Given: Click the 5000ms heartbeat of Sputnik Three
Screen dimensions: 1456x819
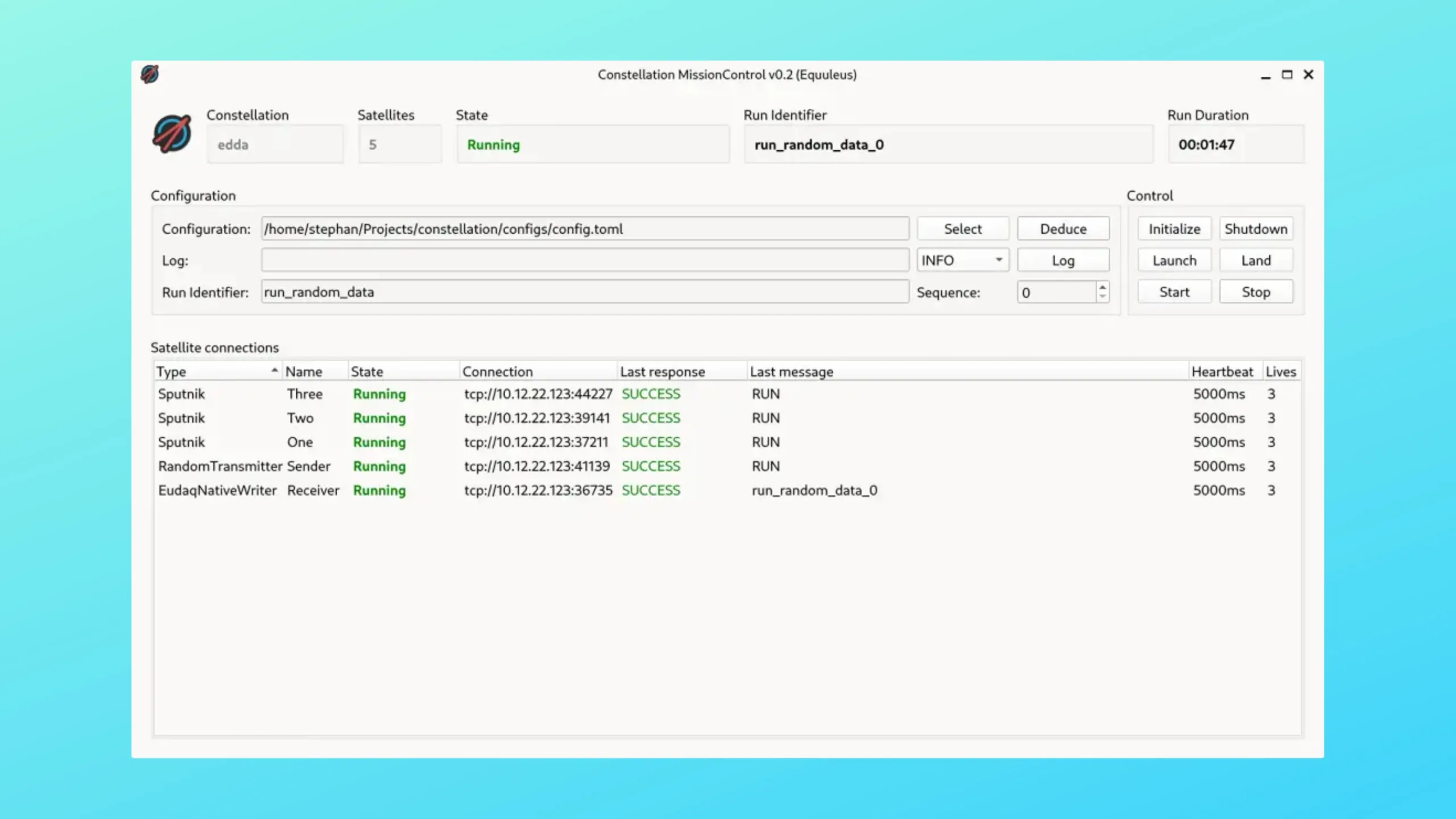Looking at the screenshot, I should pos(1219,394).
